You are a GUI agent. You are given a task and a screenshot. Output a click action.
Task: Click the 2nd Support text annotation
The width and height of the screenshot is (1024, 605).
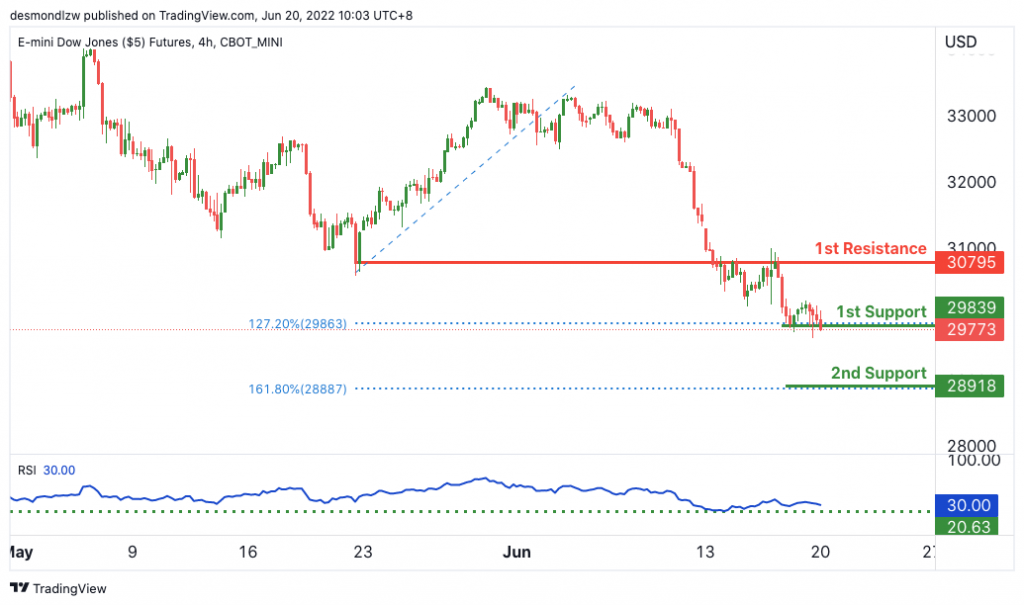click(878, 373)
